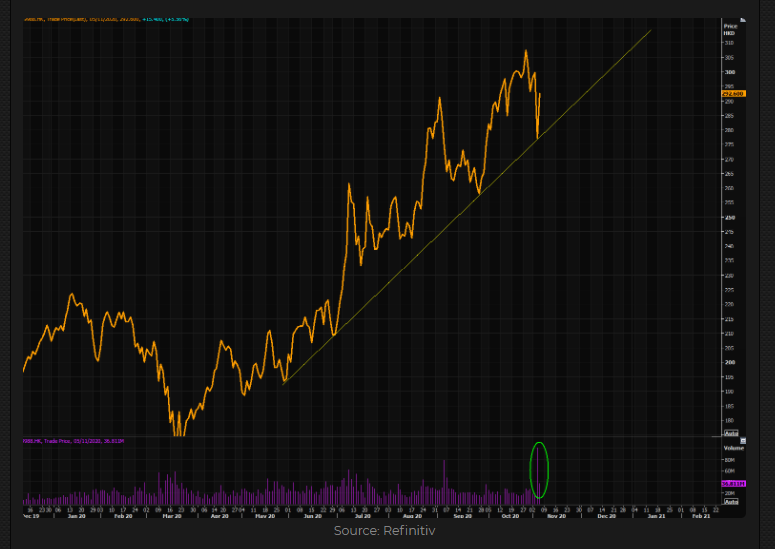Click the 300 price axis label

coord(730,72)
